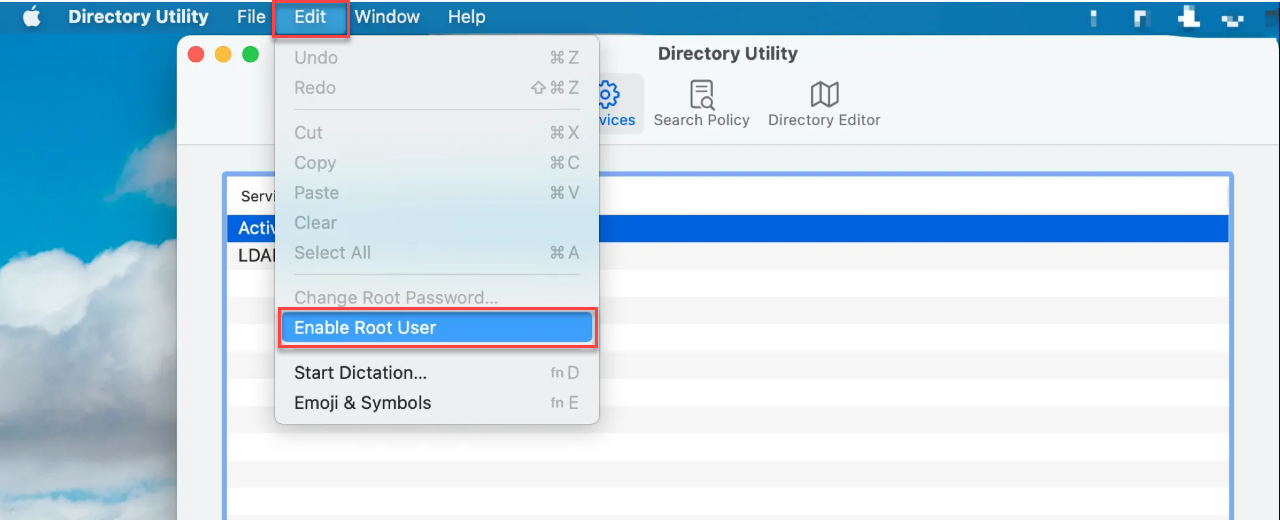Screen dimensions: 1280x520
Task: Click the Undo menu entry
Action: [x=437, y=58]
